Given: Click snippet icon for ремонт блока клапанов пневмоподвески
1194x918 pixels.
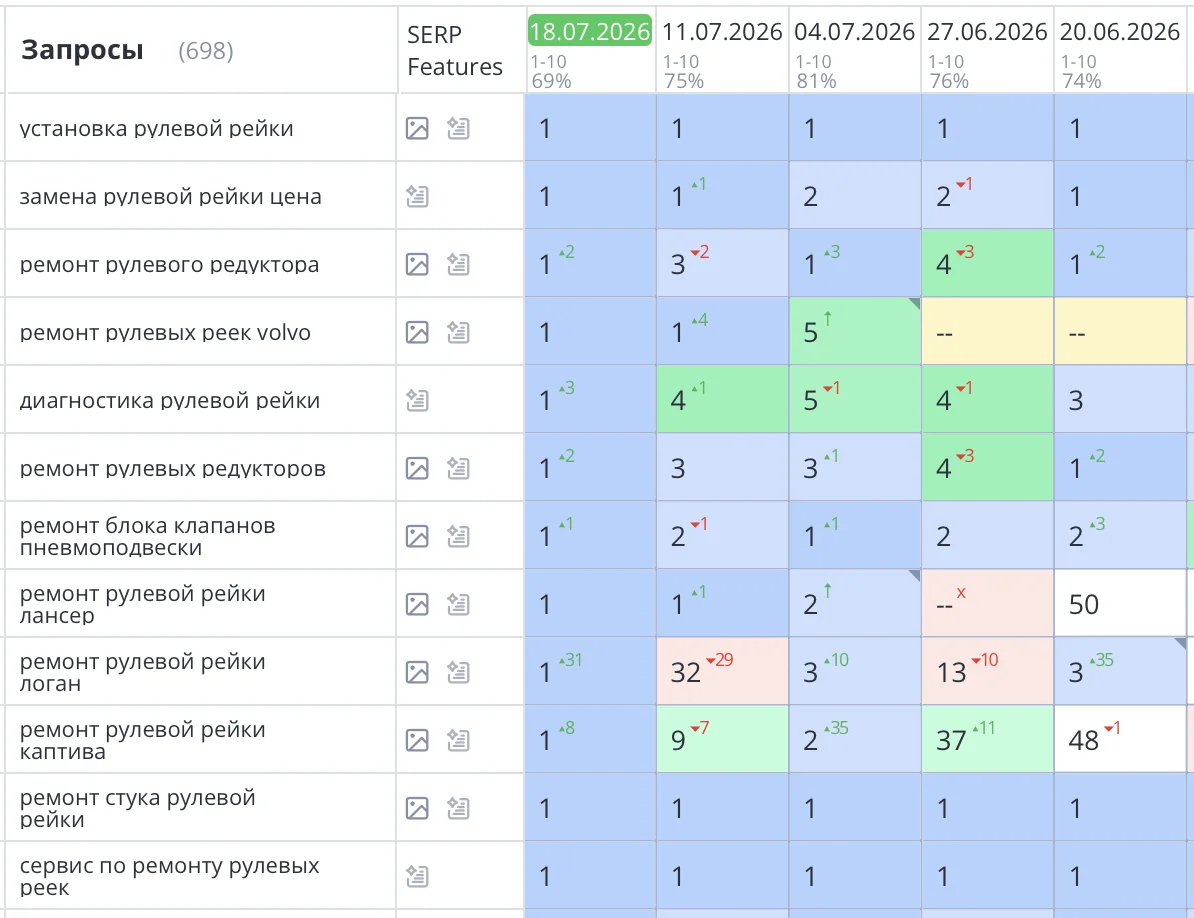Looking at the screenshot, I should [x=458, y=536].
